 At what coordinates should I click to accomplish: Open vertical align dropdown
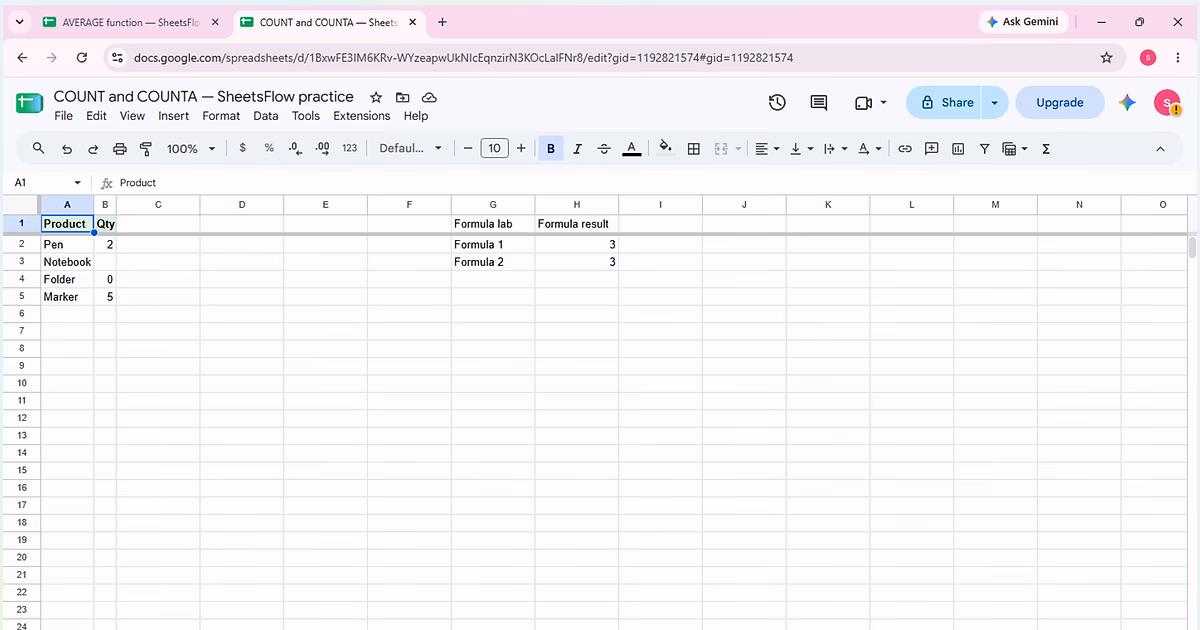(801, 148)
